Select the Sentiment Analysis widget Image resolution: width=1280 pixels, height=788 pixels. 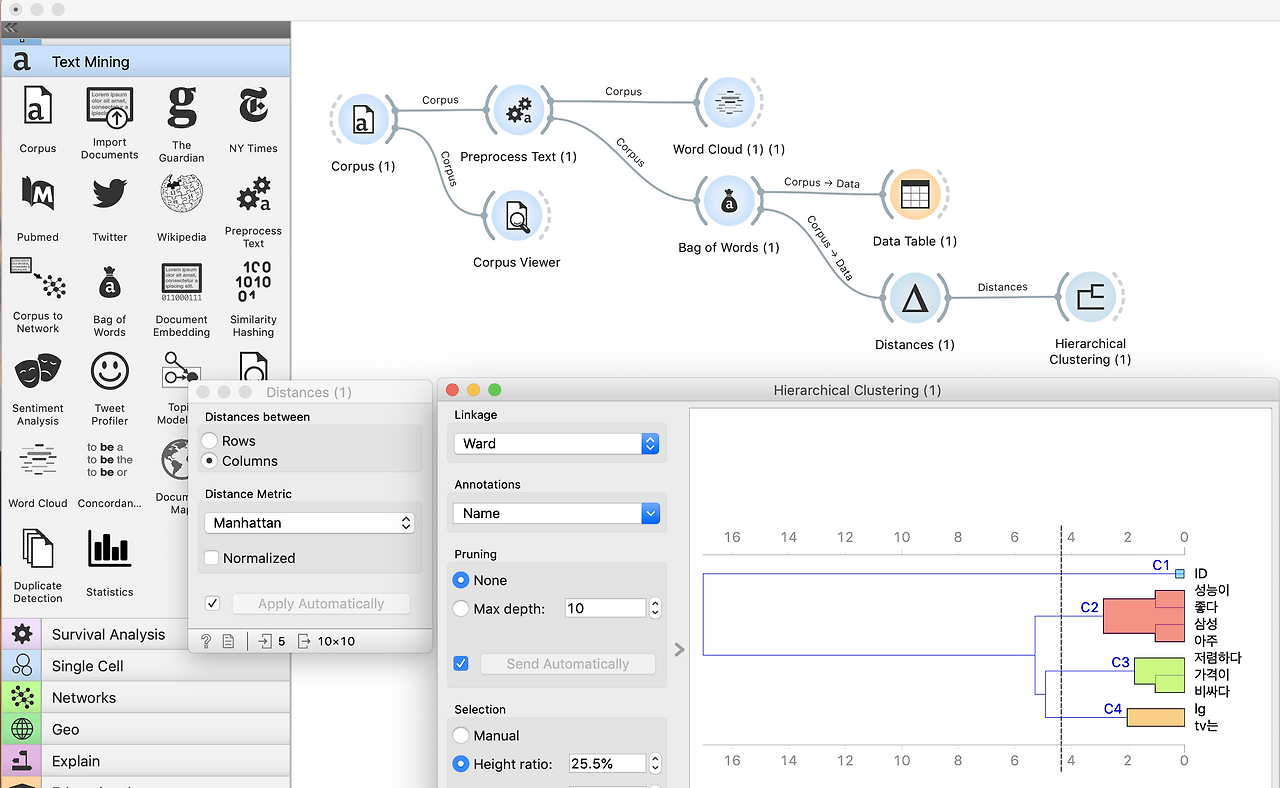38,389
